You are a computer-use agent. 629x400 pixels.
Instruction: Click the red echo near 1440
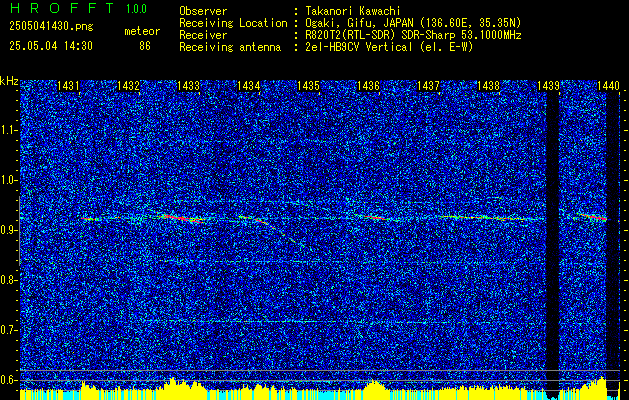[x=595, y=217]
